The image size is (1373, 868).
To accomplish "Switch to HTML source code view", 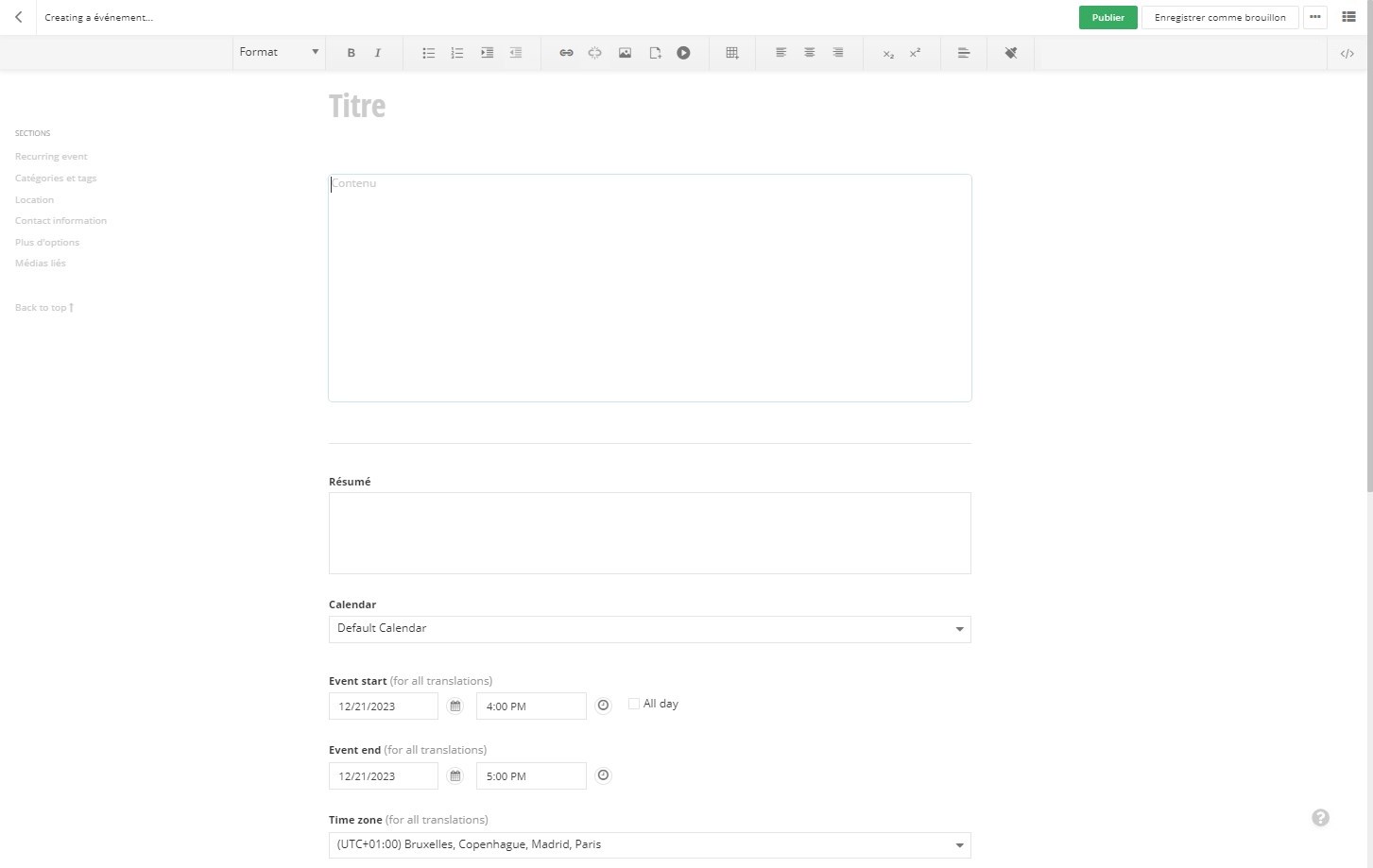I will click(1347, 53).
